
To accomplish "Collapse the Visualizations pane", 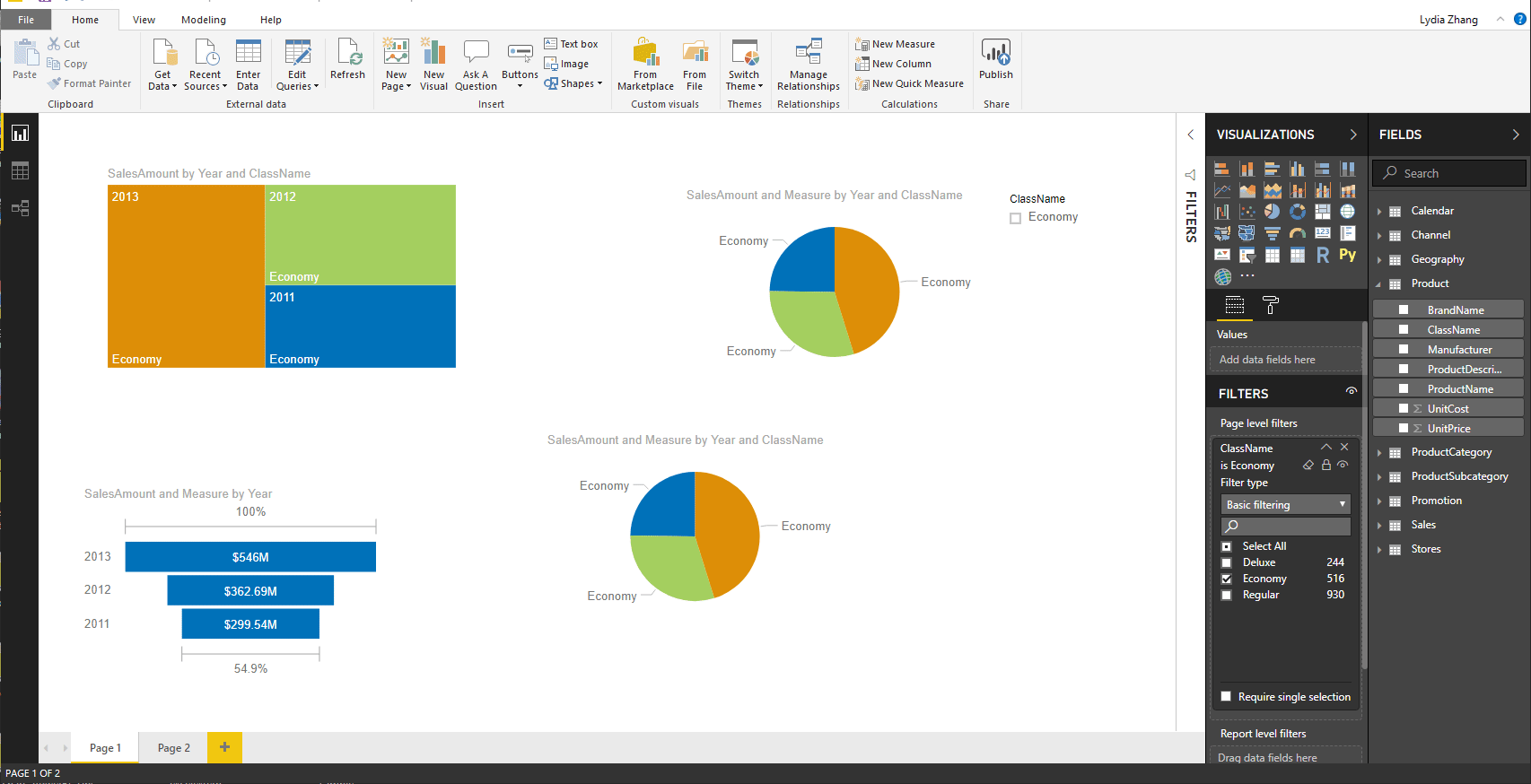I will coord(1353,135).
